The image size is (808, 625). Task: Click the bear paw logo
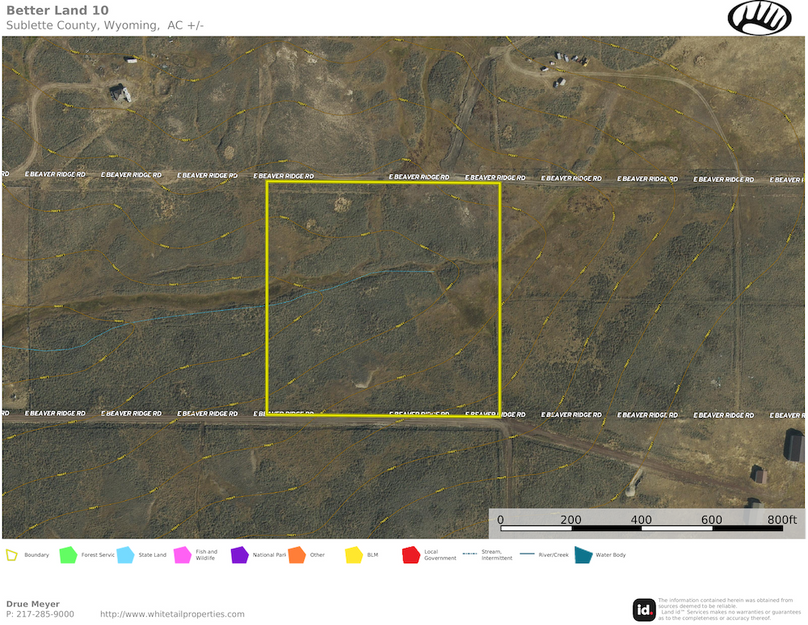[x=759, y=17]
